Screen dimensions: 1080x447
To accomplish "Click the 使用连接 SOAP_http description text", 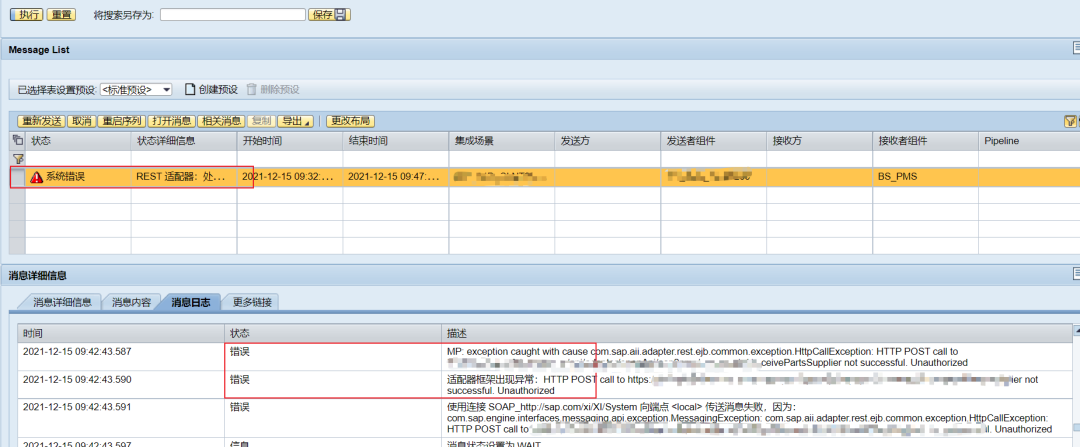I will click(x=749, y=418).
